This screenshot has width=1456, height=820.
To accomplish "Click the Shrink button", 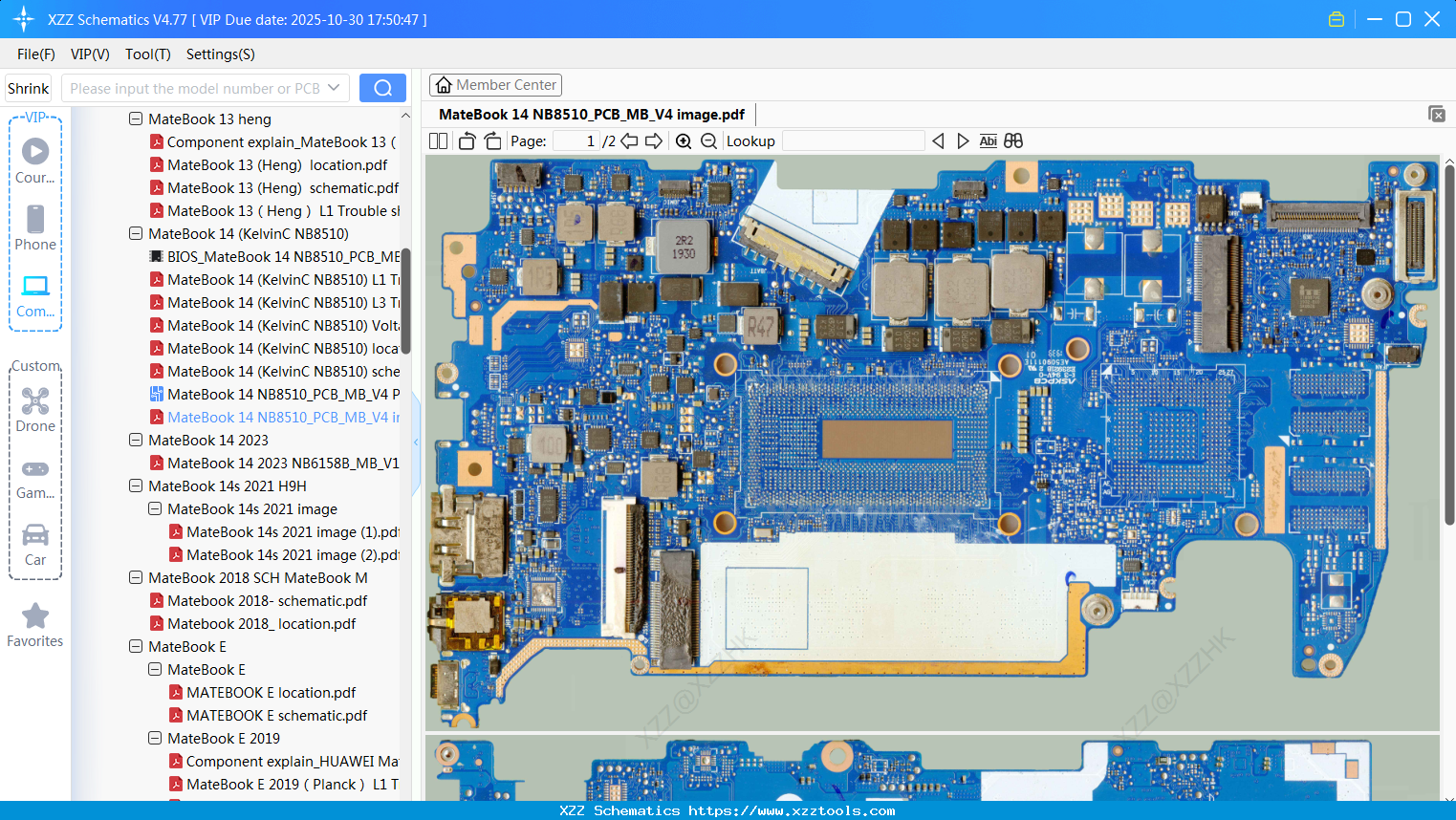I will point(29,88).
